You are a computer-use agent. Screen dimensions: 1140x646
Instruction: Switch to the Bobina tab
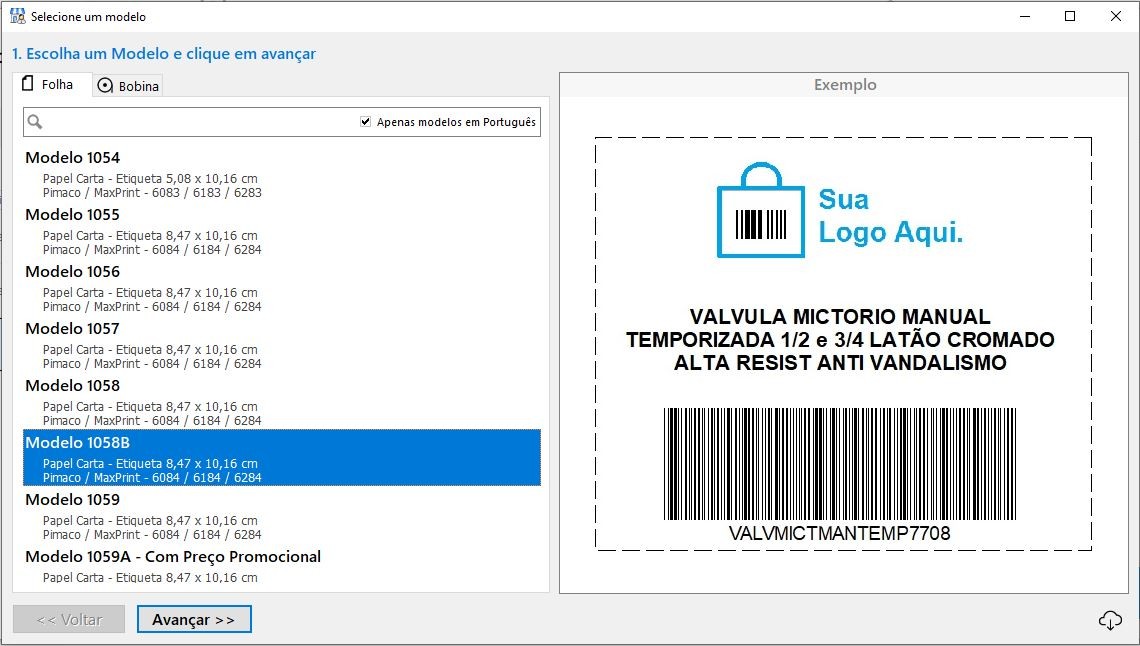pos(128,86)
